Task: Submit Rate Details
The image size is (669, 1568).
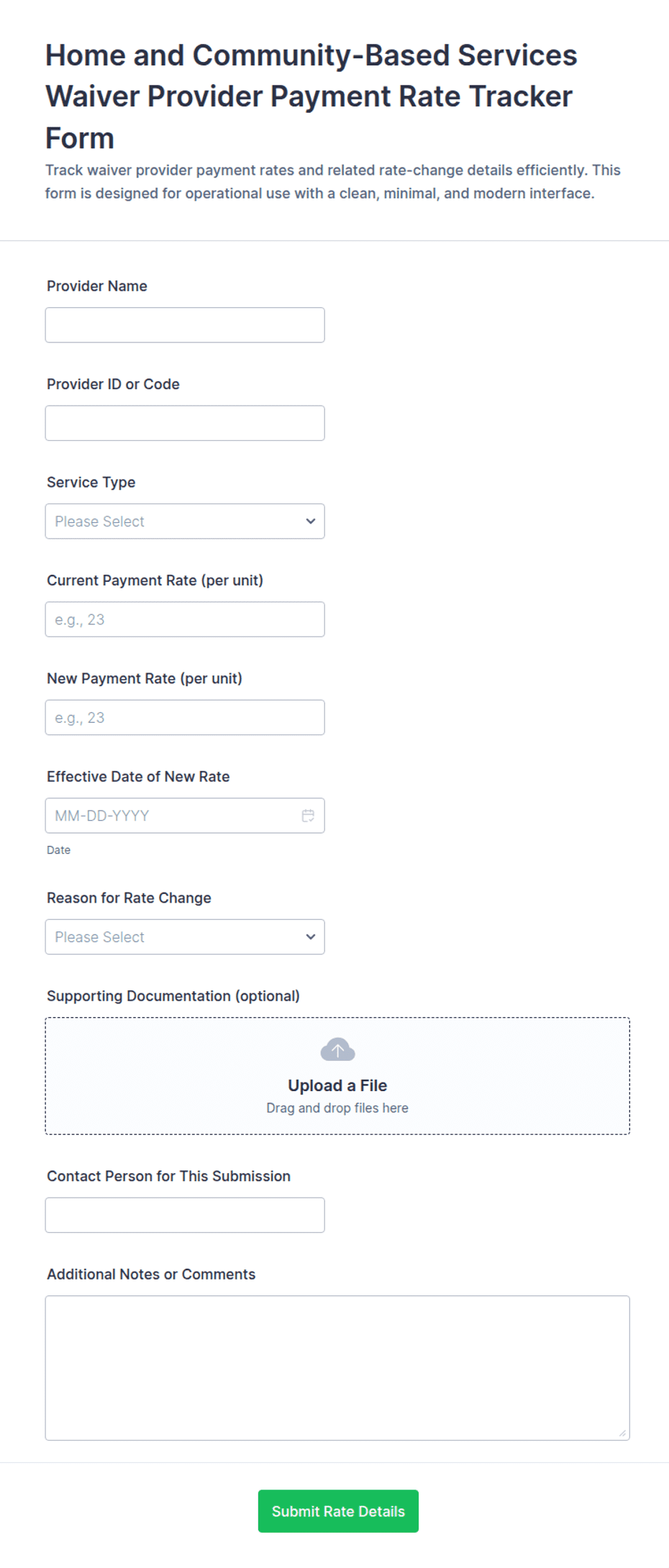Action: coord(338,1511)
